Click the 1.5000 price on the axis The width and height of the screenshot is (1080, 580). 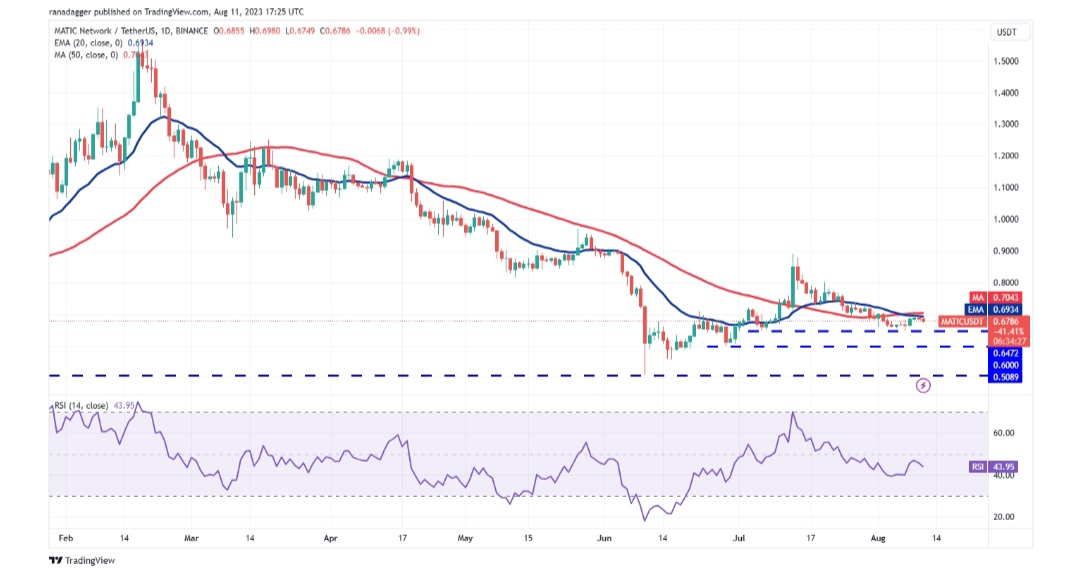[1005, 61]
